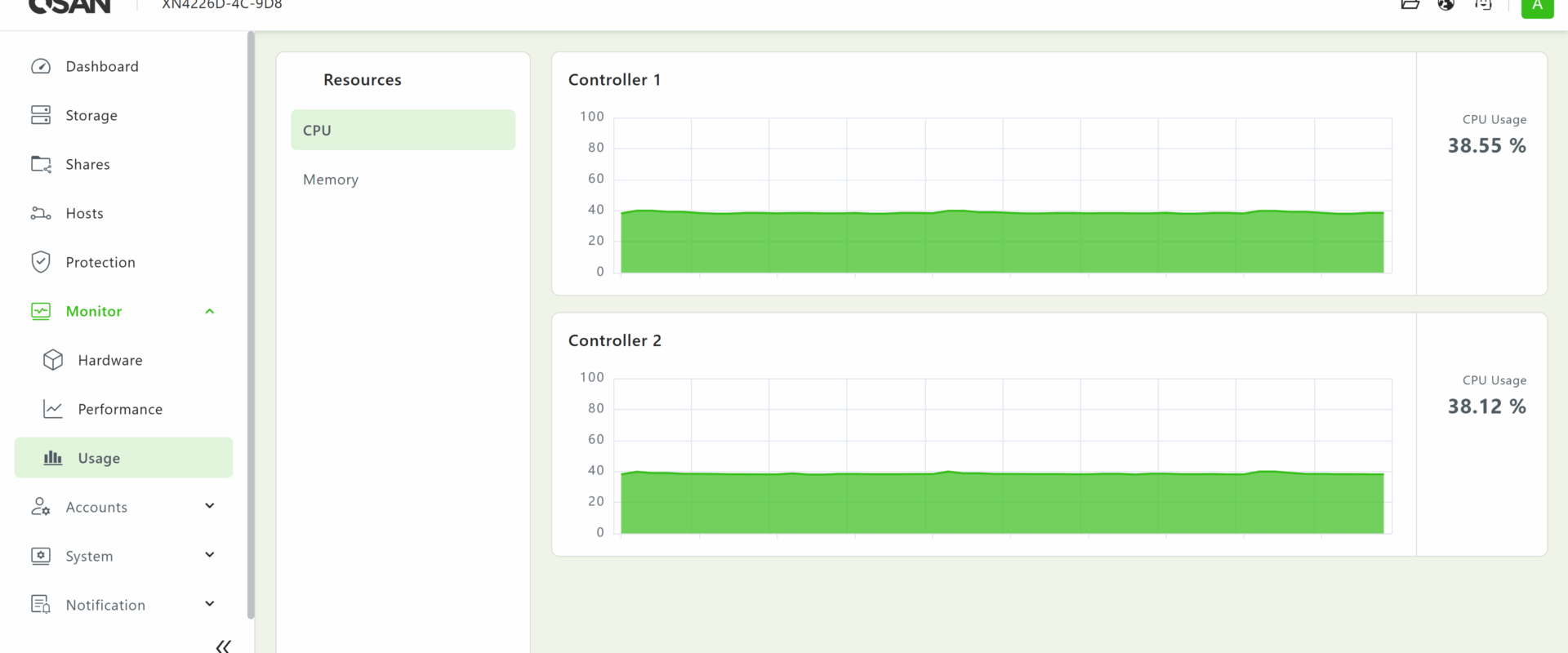The height and width of the screenshot is (653, 1568).
Task: Open the globe language icon in header
Action: point(1446,5)
